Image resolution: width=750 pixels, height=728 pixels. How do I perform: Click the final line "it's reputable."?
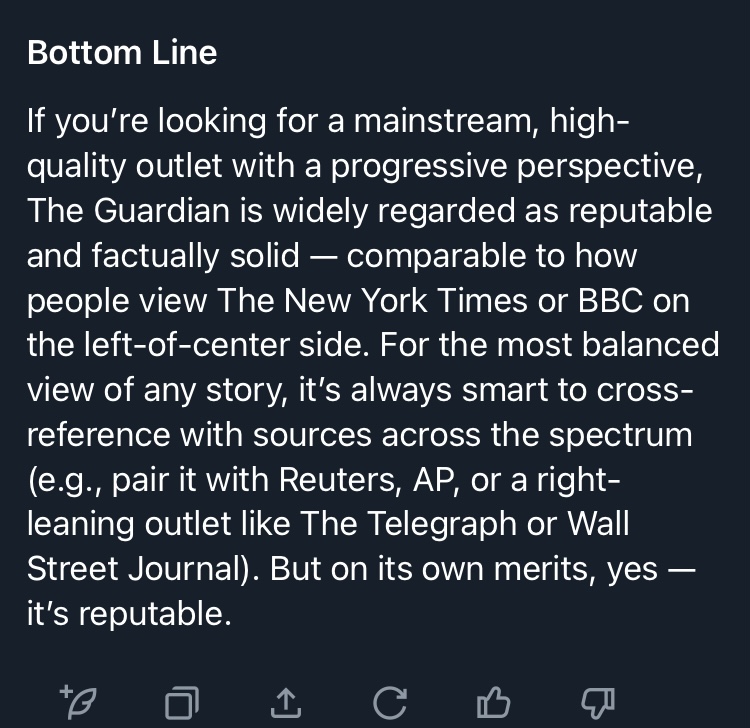[x=129, y=614]
